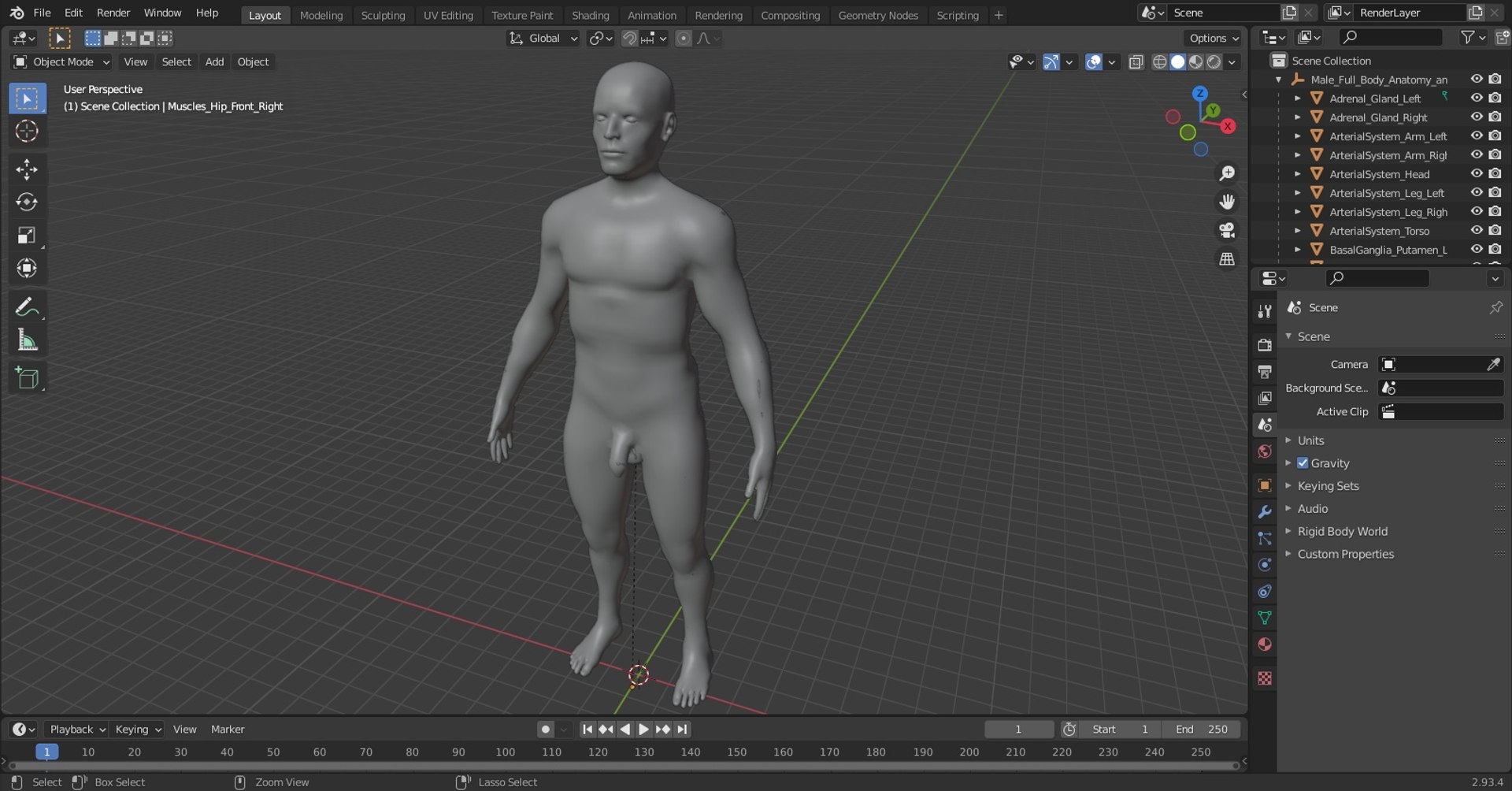The width and height of the screenshot is (1512, 791).
Task: Toggle the Gravity checkbox
Action: click(1303, 463)
